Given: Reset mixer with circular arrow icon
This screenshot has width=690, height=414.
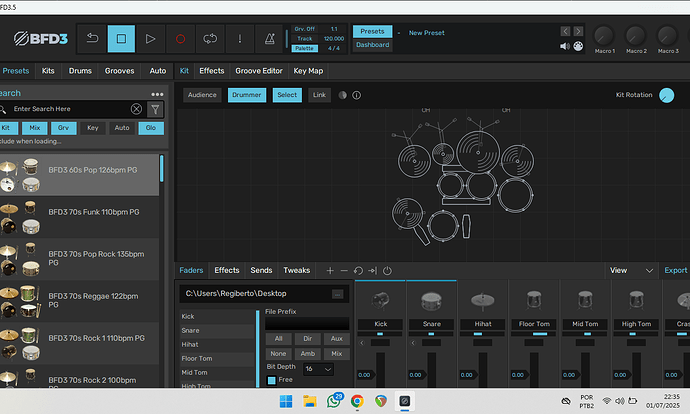Looking at the screenshot, I should point(358,271).
